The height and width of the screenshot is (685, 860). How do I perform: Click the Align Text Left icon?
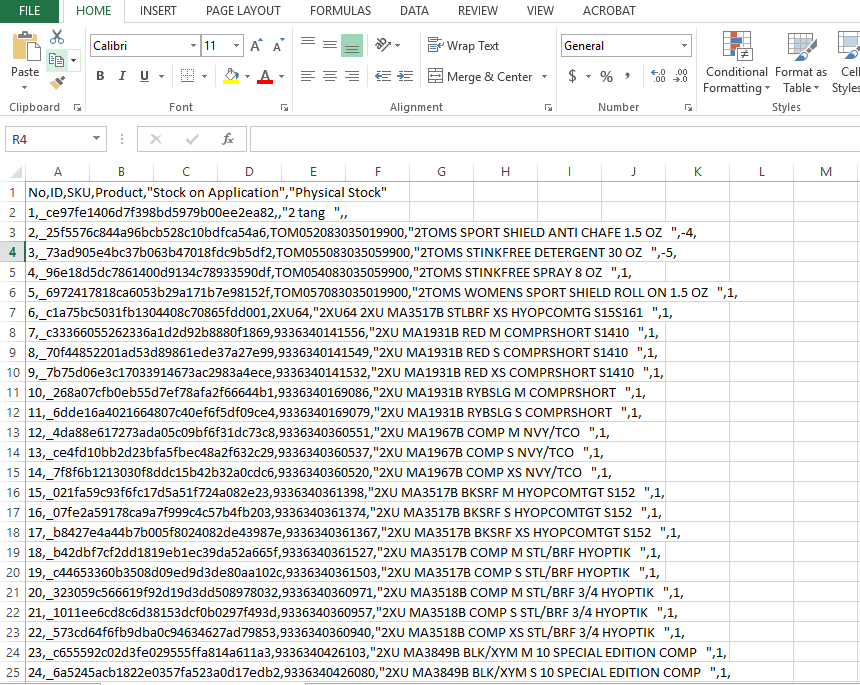[308, 76]
